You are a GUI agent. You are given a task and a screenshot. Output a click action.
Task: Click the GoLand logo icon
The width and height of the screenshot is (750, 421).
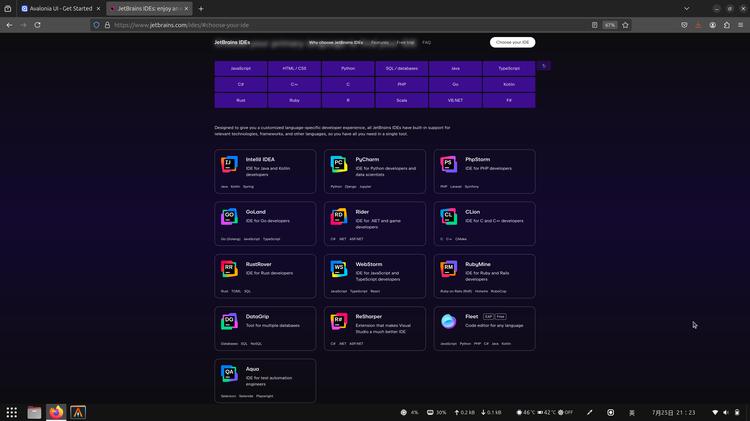point(229,216)
